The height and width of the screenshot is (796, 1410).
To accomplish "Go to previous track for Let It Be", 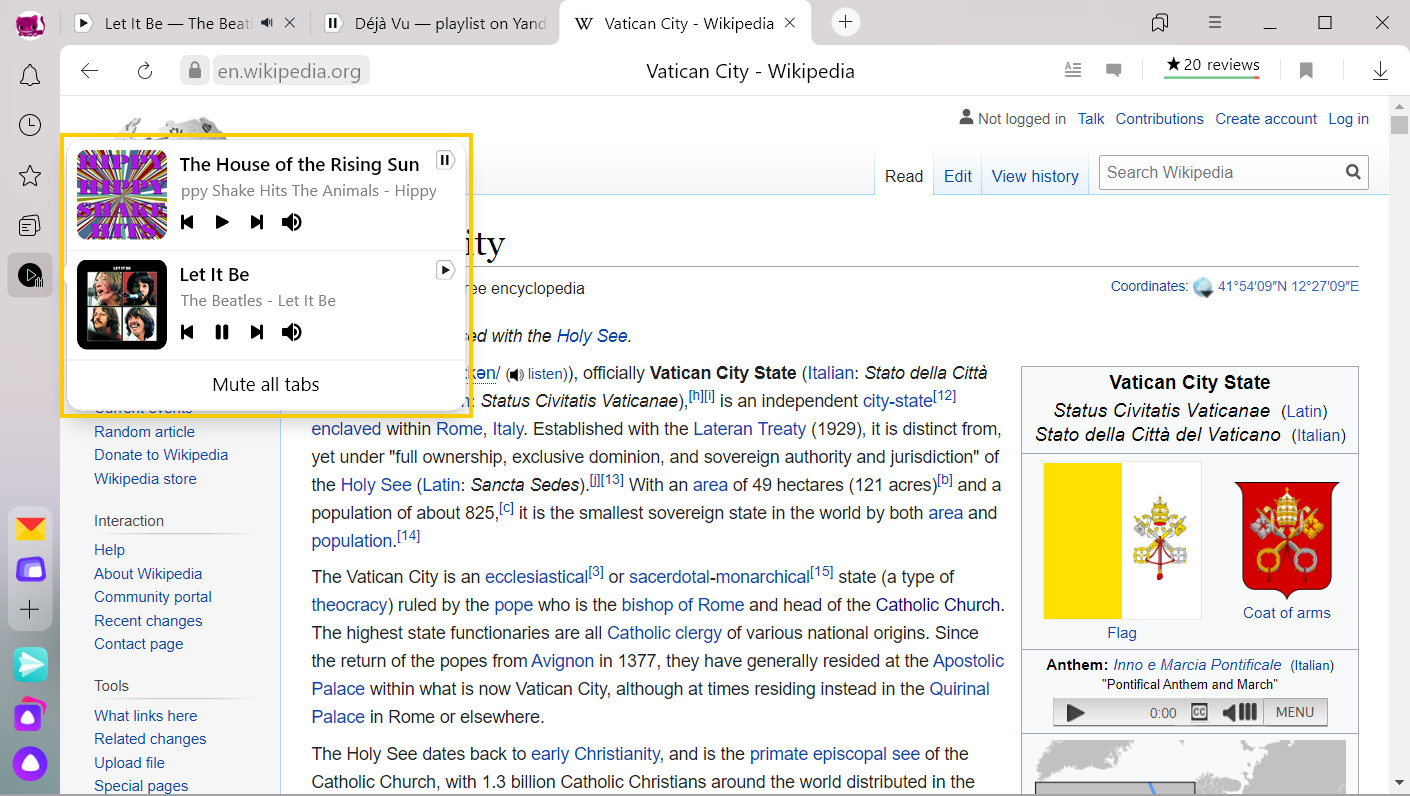I will click(x=187, y=332).
